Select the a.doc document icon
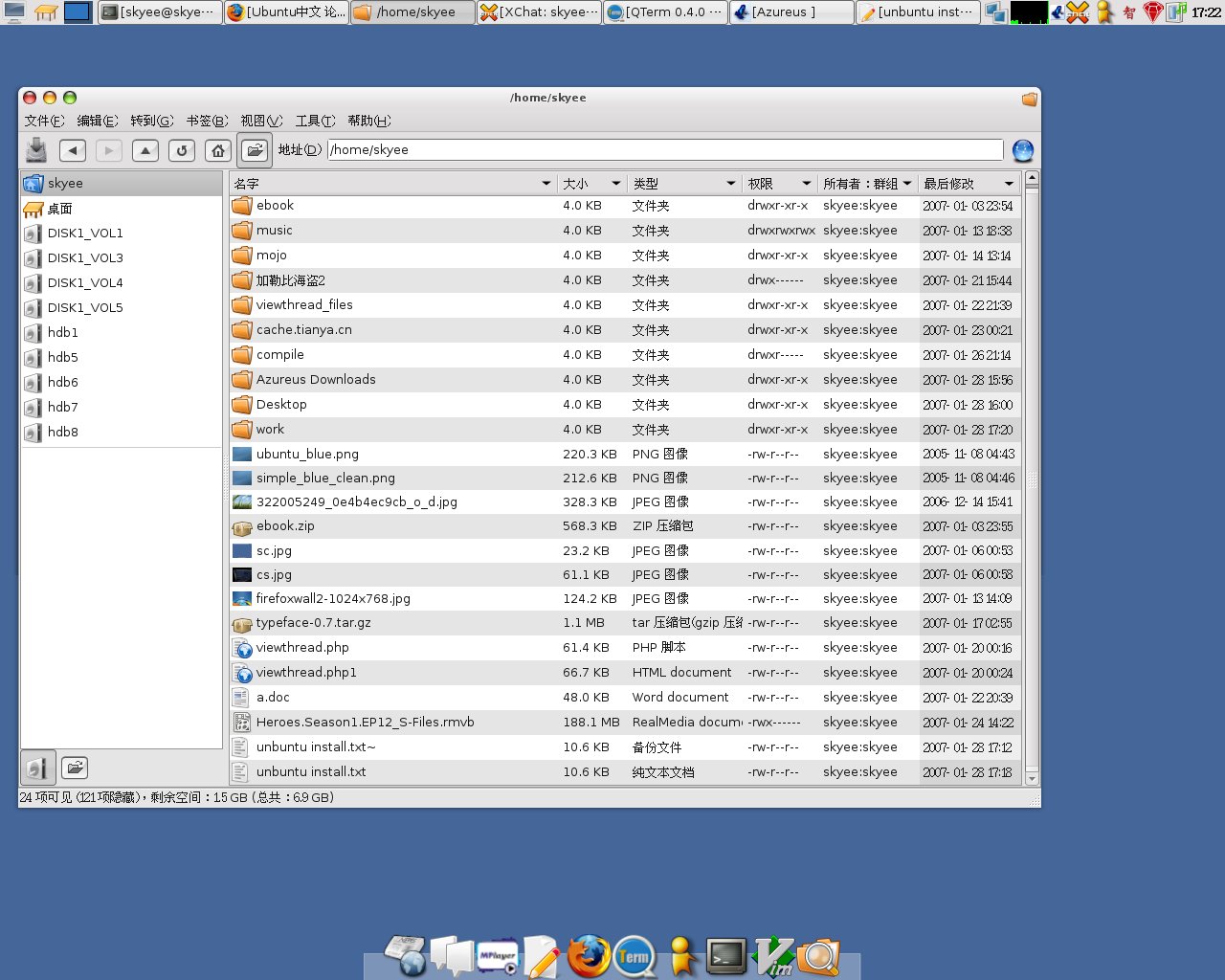 click(241, 698)
